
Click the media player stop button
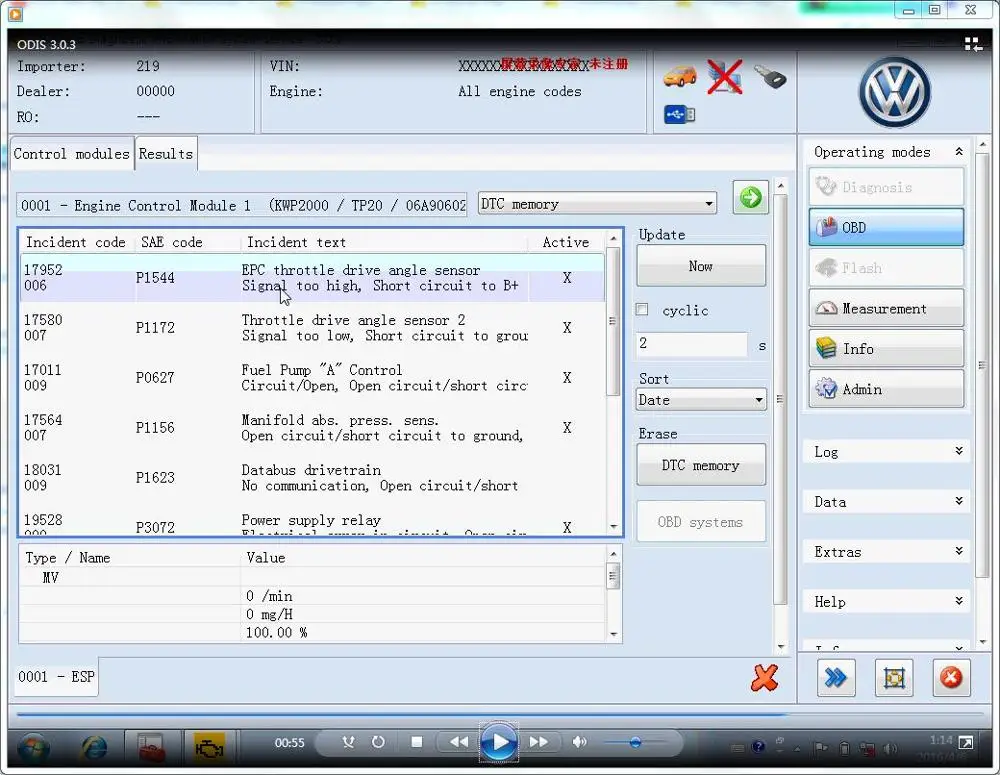pyautogui.click(x=416, y=742)
